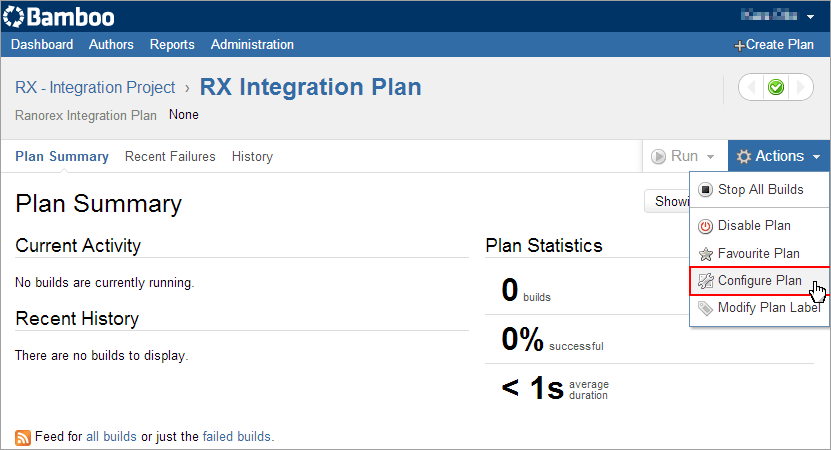
Task: Open the Authors page
Action: [x=111, y=45]
